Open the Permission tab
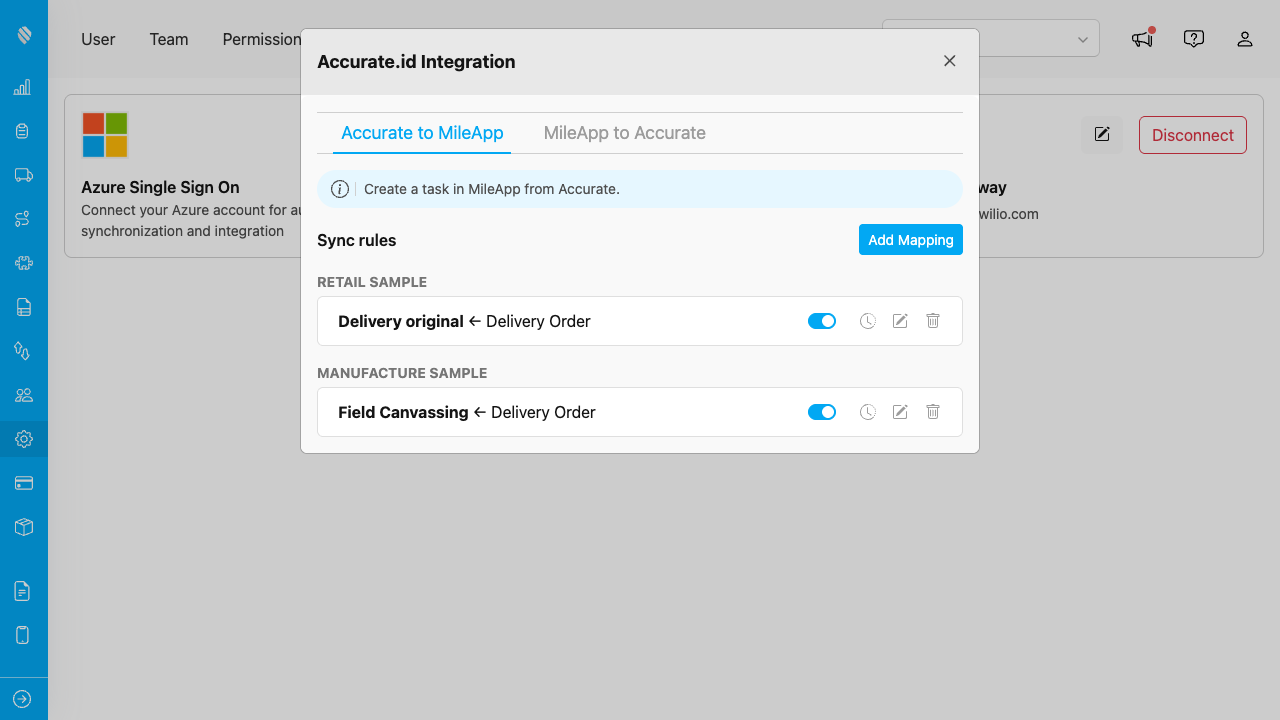 pyautogui.click(x=261, y=39)
